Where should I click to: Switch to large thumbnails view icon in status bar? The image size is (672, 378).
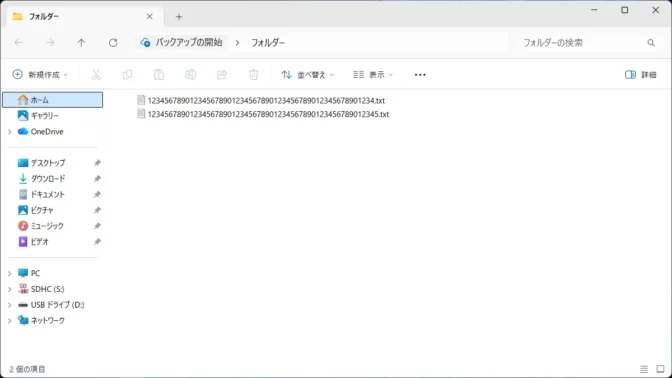point(660,369)
